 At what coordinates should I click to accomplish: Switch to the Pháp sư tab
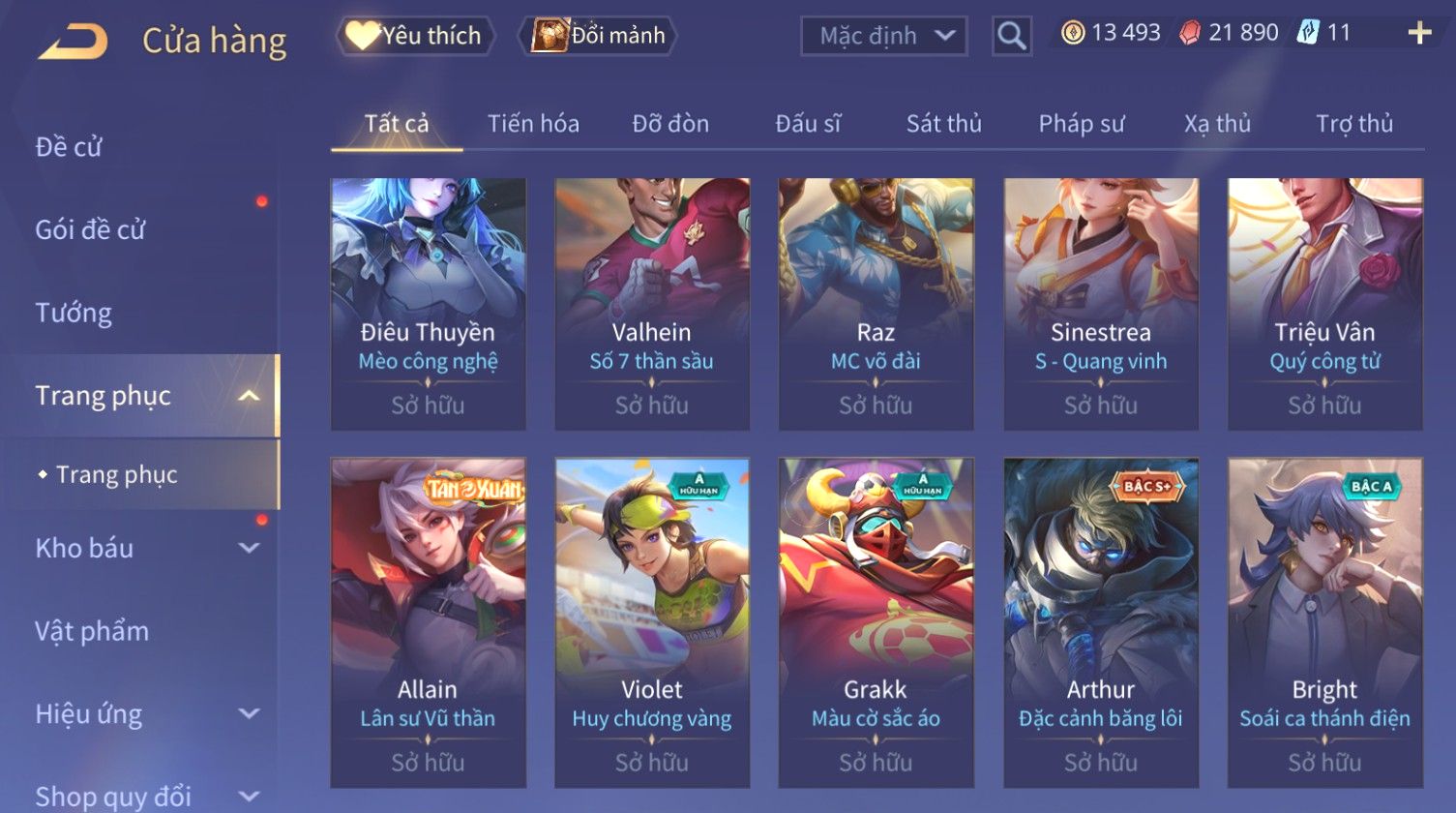click(x=1082, y=124)
